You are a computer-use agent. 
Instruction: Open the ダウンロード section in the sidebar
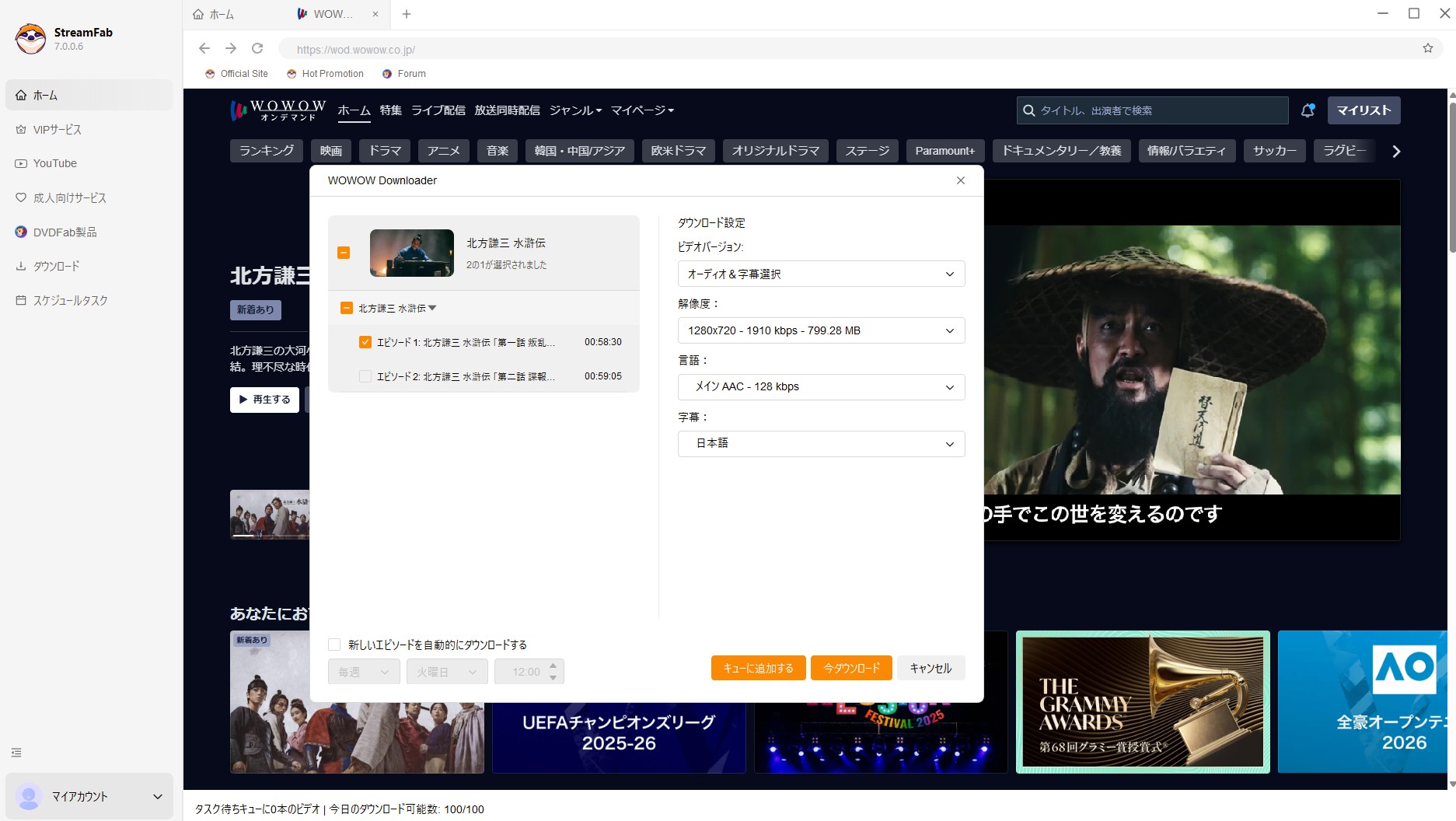(57, 266)
